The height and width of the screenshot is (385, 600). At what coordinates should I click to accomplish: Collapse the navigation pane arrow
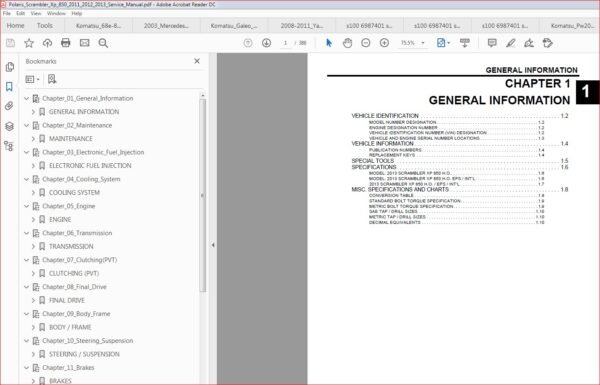point(213,245)
